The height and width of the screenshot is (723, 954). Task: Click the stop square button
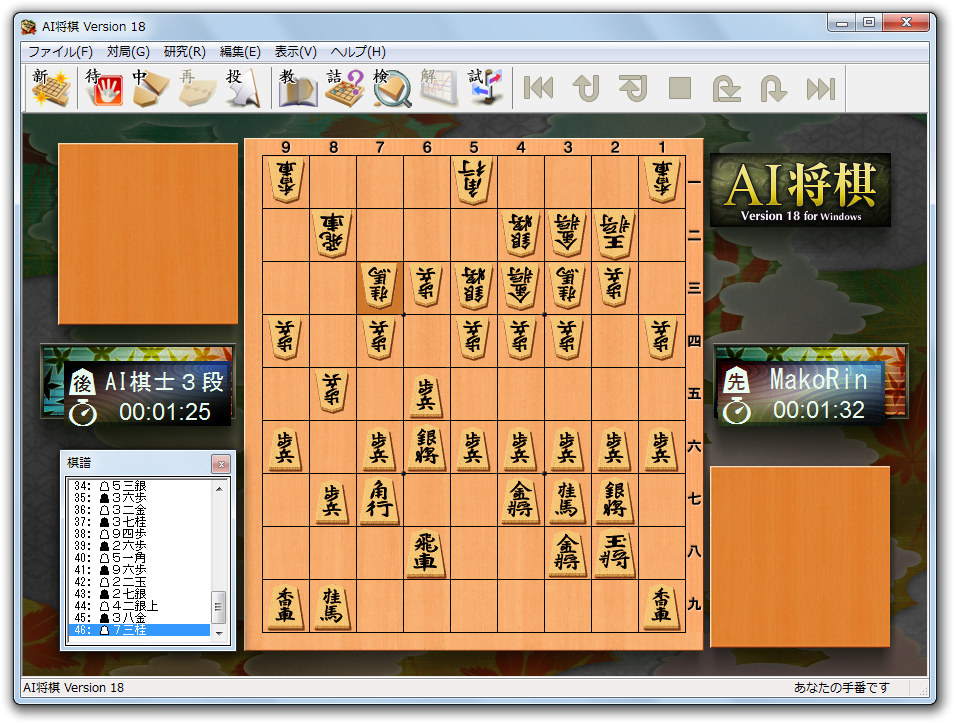(680, 88)
